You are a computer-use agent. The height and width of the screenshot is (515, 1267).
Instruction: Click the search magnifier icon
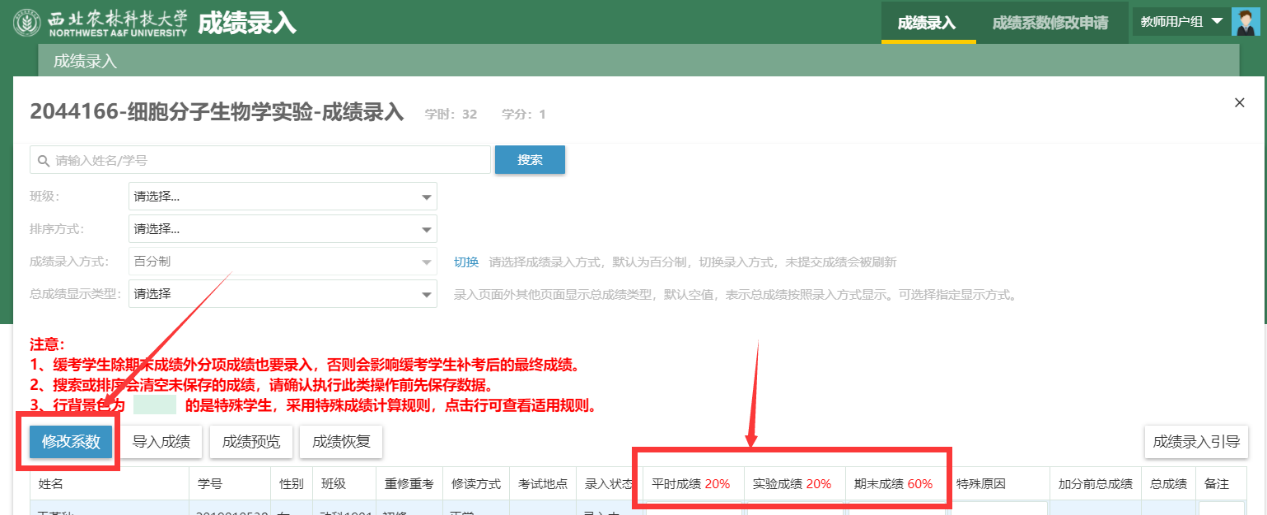coord(43,160)
